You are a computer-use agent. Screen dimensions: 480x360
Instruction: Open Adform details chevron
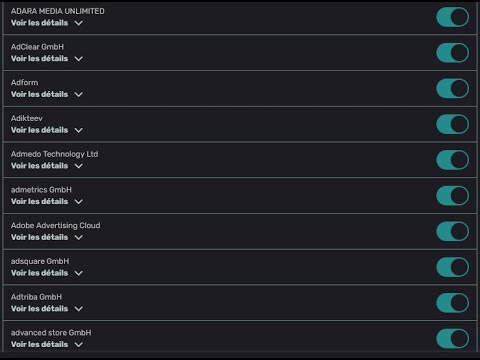pos(79,95)
